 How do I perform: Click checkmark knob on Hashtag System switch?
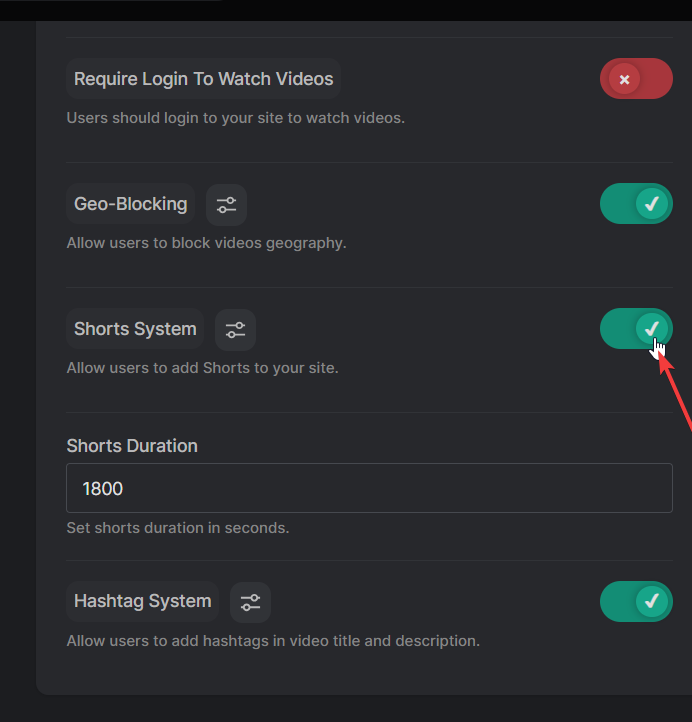(652, 602)
